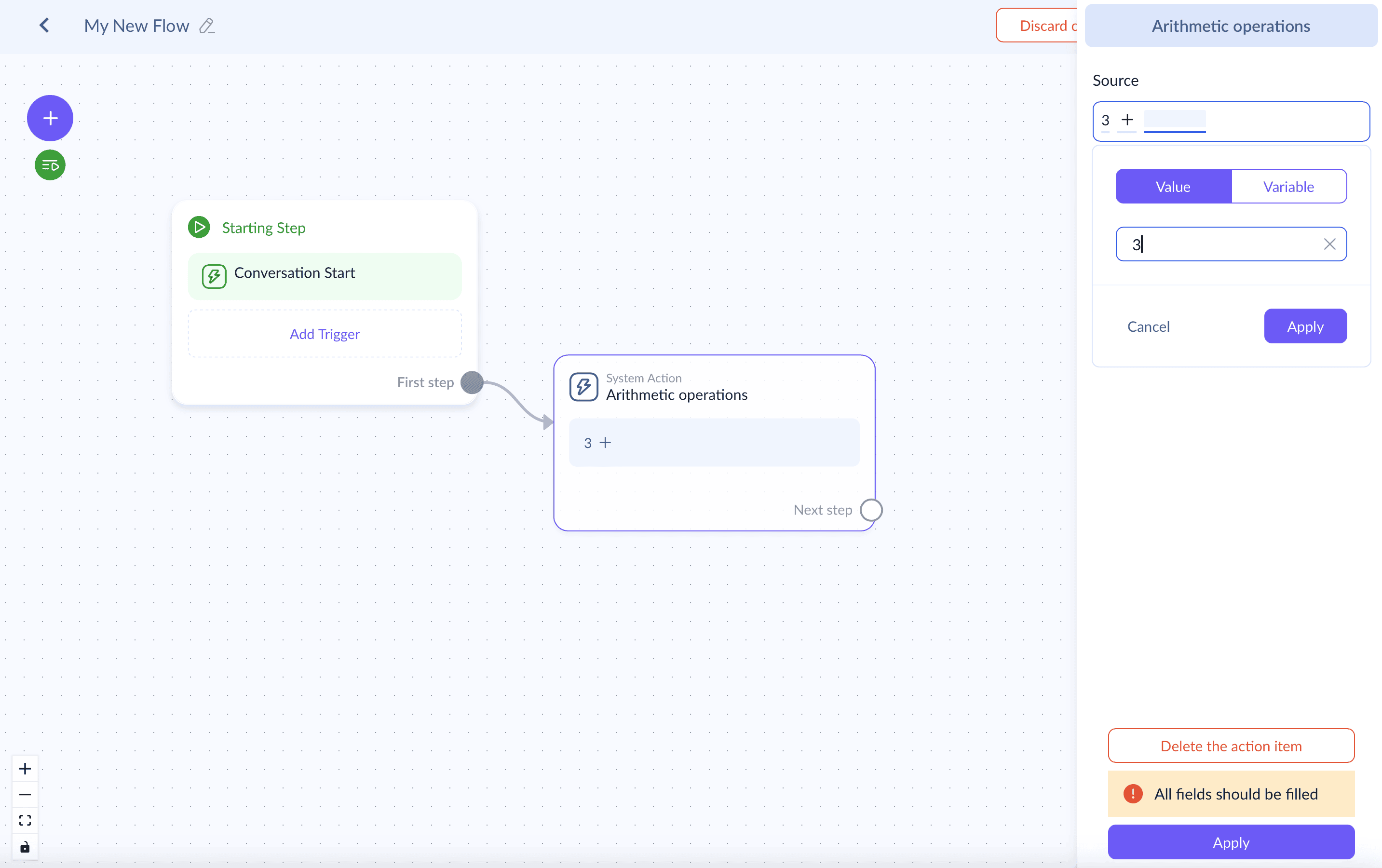Click the pencil icon to rename flow
This screenshot has height=868, width=1382.
coord(206,26)
